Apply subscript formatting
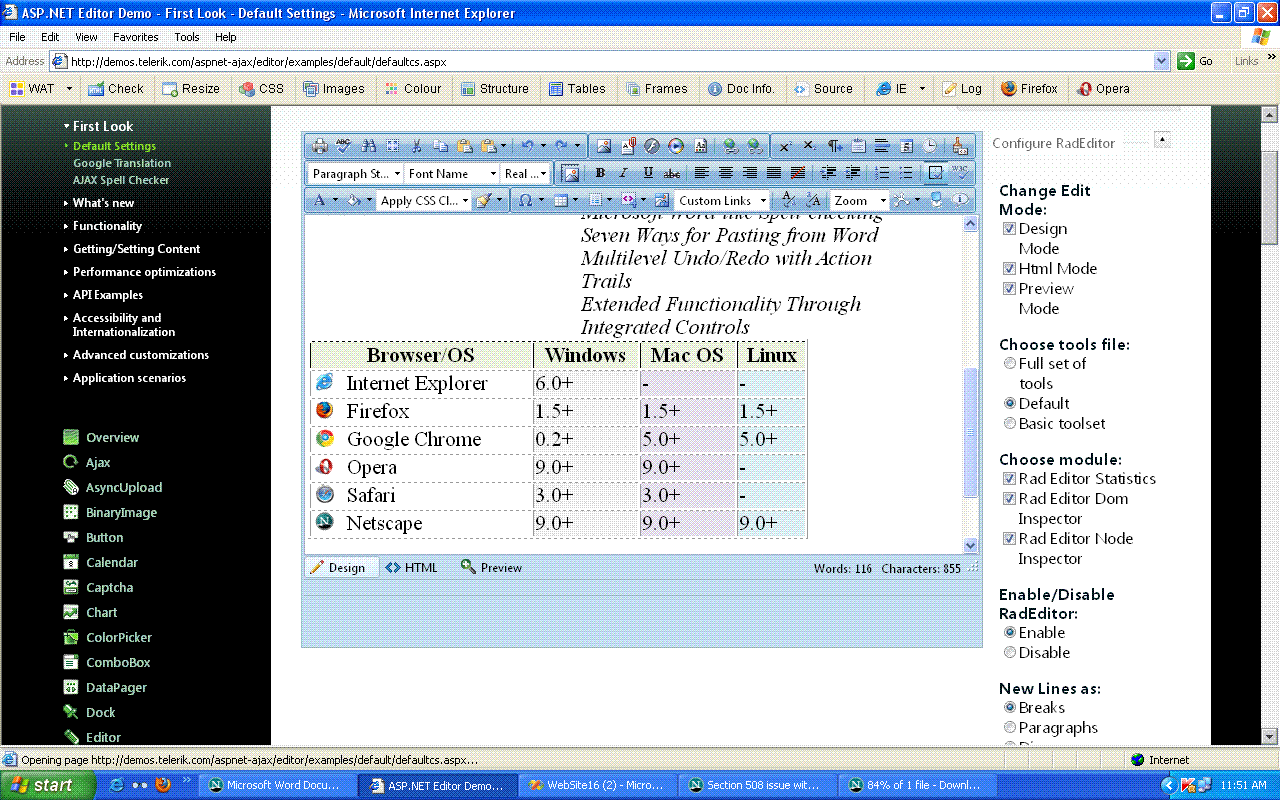Viewport: 1280px width, 800px height. pyautogui.click(x=809, y=146)
